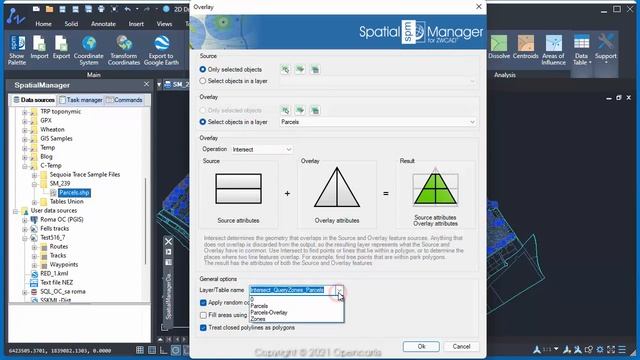640x360 pixels.
Task: Open the Insert ribbon tab
Action: coord(136,24)
